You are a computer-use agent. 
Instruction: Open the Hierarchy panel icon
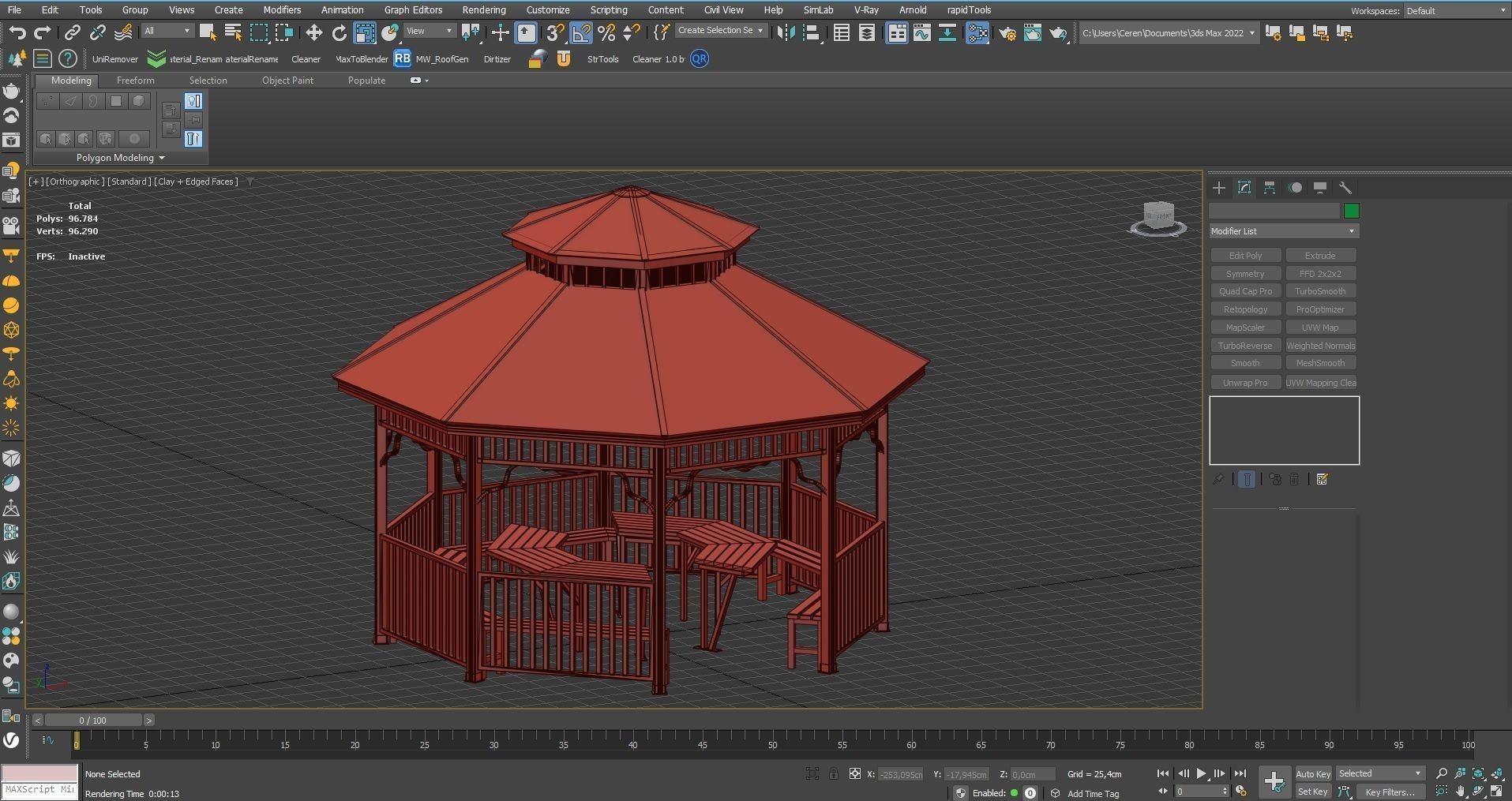coord(1270,188)
